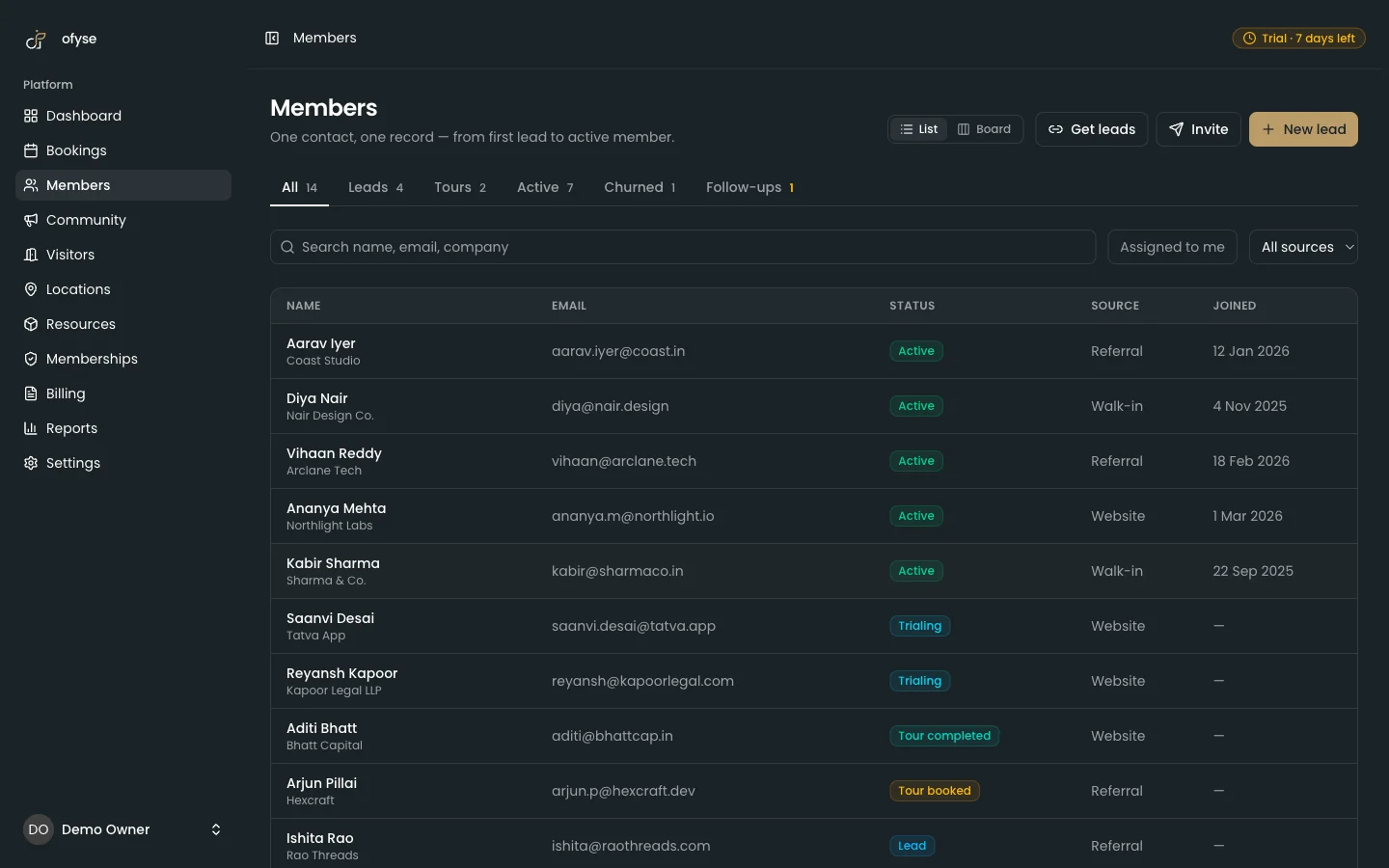Click the New lead button

tap(1303, 129)
